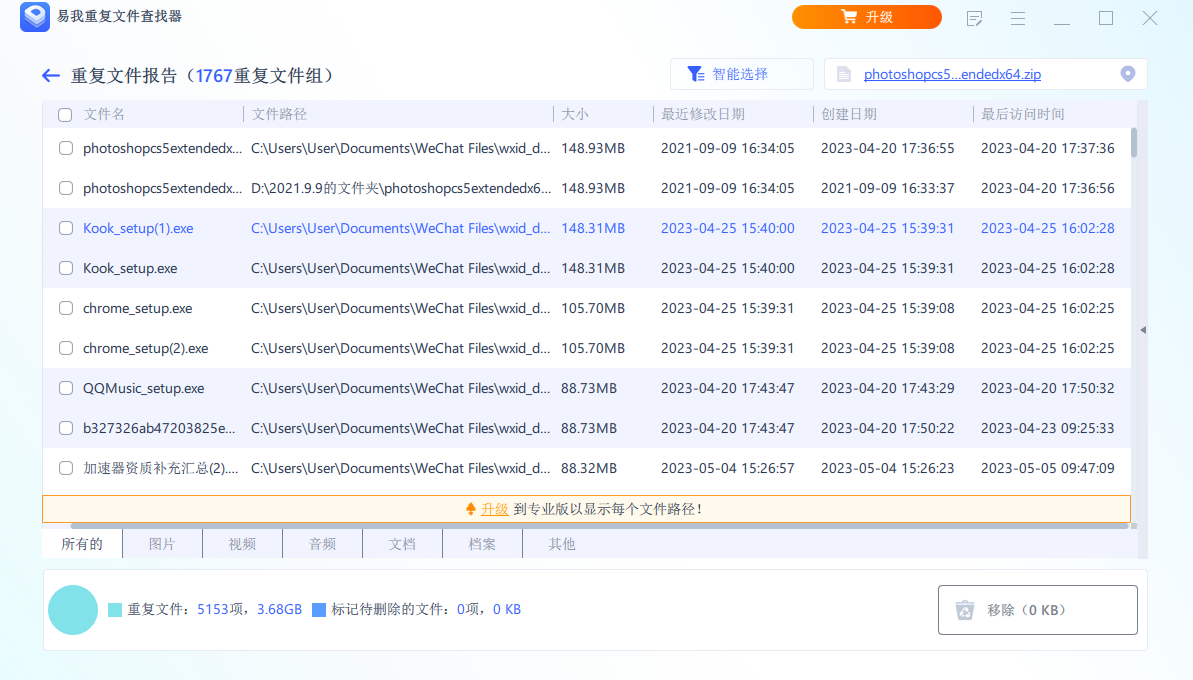This screenshot has height=680, width=1193.
Task: Switch to the 图片 tab
Action: (x=162, y=544)
